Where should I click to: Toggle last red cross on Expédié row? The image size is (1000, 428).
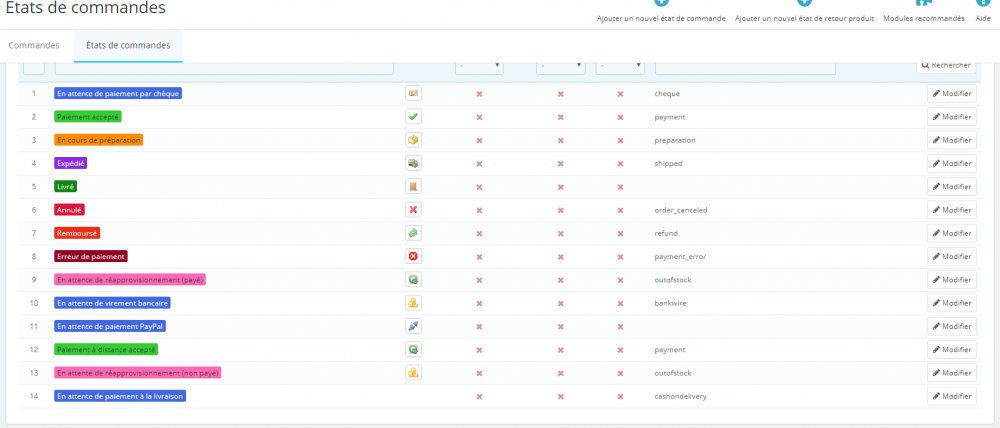pos(620,164)
